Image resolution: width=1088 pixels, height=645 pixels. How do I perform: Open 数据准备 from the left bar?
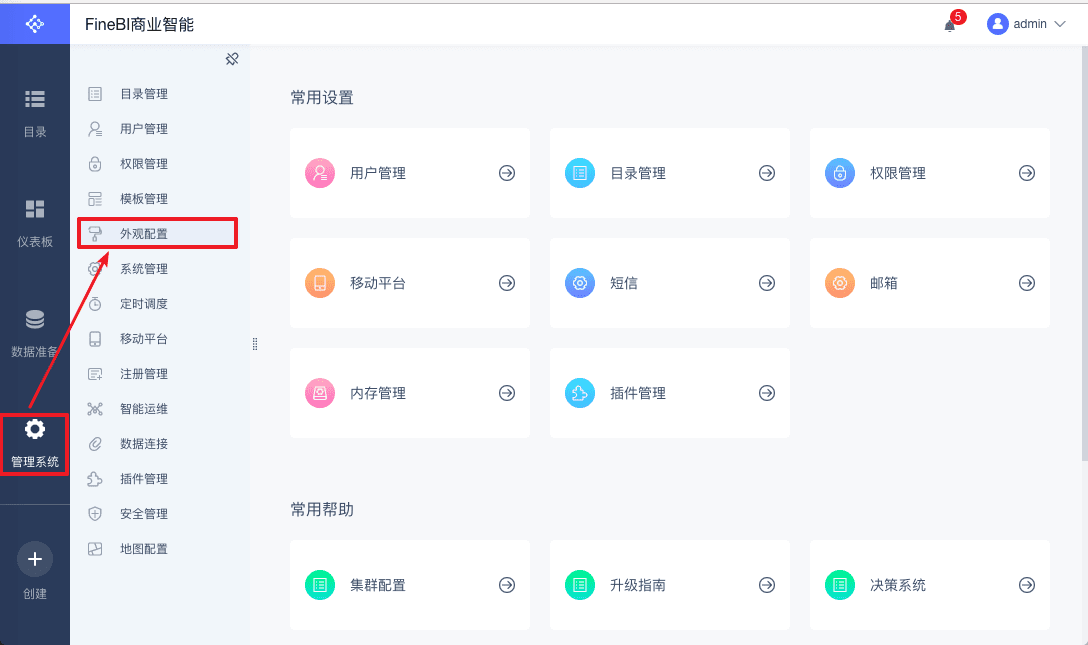point(35,331)
